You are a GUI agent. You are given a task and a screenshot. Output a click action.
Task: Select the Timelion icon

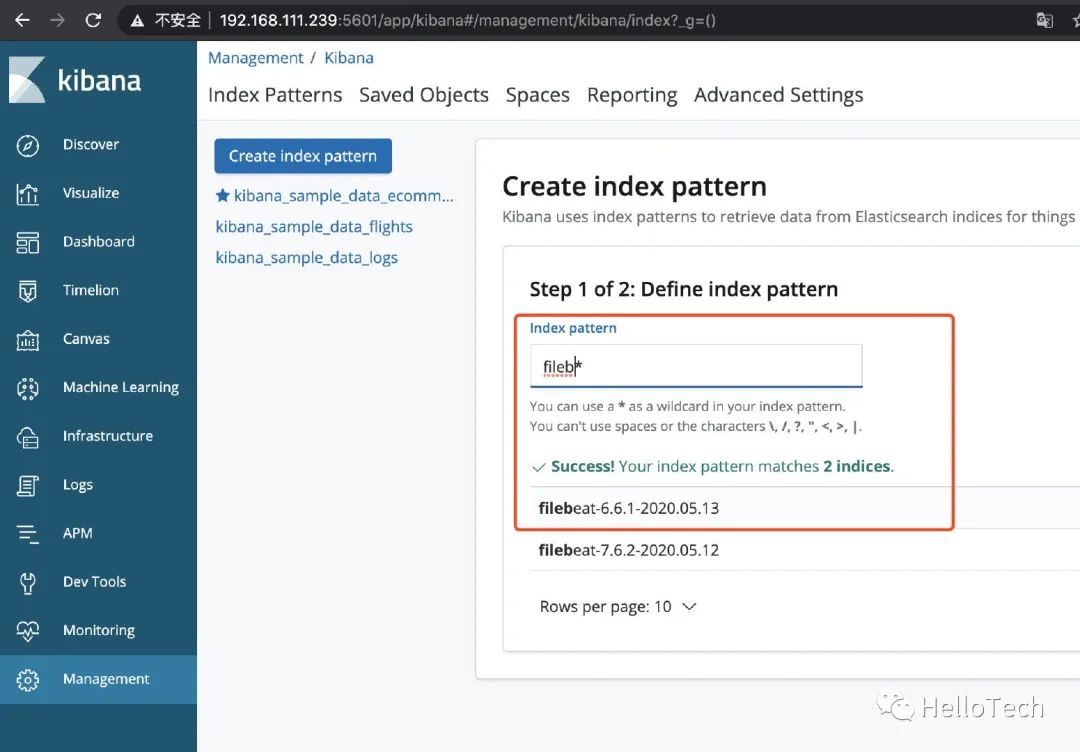click(x=28, y=291)
